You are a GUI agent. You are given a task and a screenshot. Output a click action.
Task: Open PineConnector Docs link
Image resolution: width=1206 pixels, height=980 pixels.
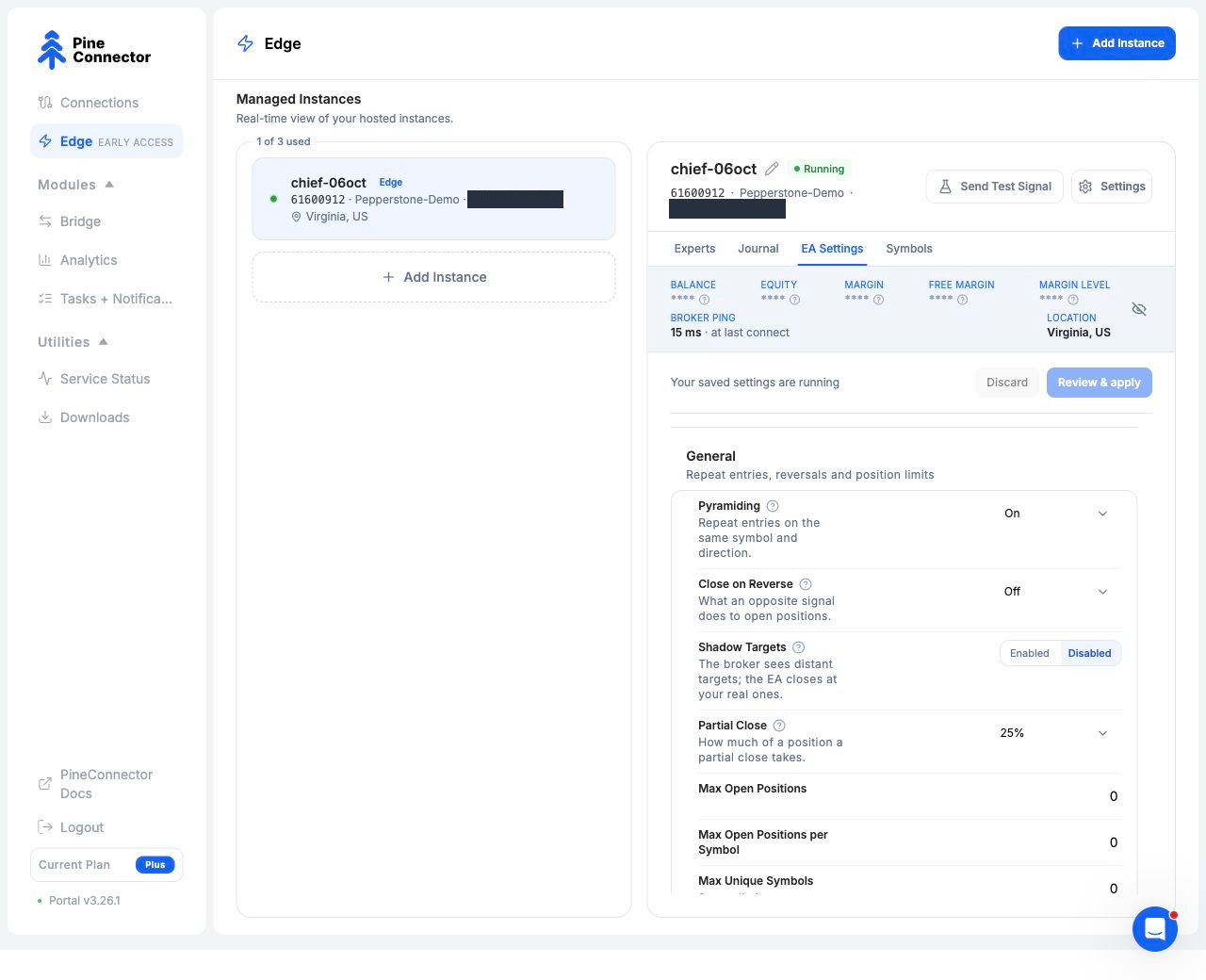tap(106, 784)
